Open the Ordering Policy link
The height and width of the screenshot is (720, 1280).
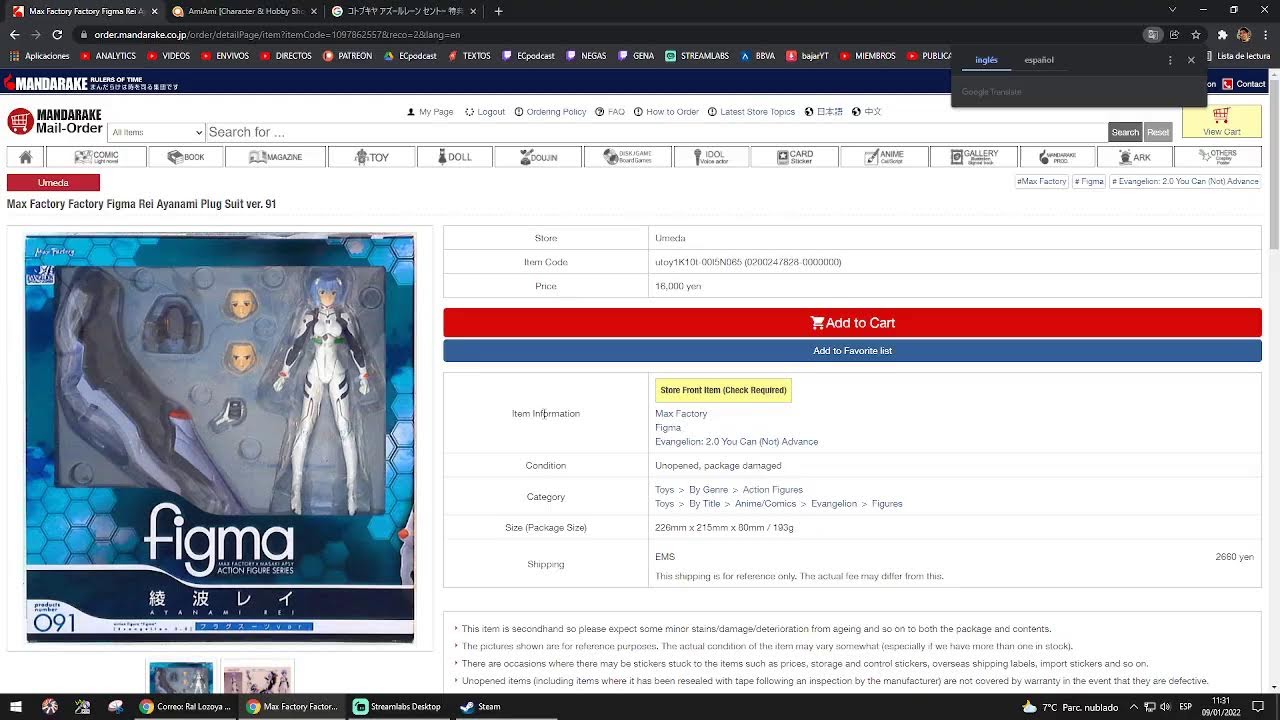(x=550, y=112)
